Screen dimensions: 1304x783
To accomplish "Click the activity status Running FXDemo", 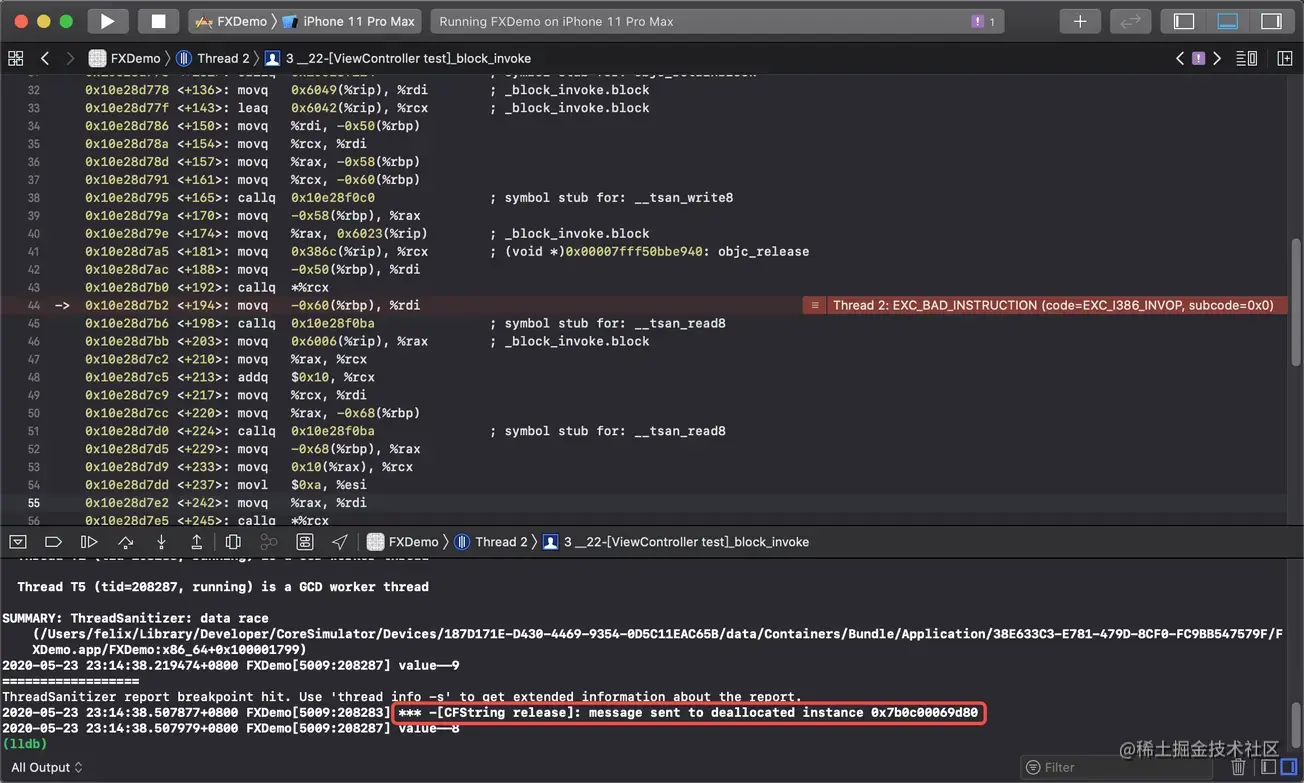I will point(557,21).
